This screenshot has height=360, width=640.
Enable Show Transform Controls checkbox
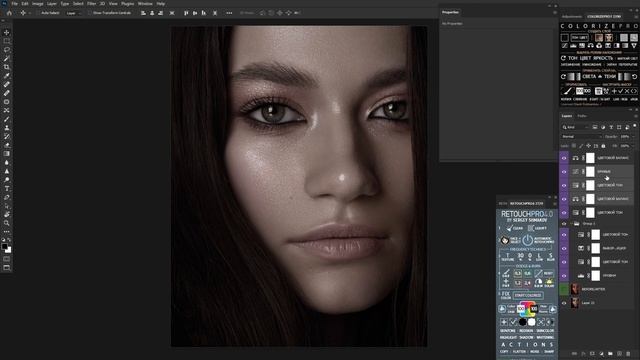90,13
